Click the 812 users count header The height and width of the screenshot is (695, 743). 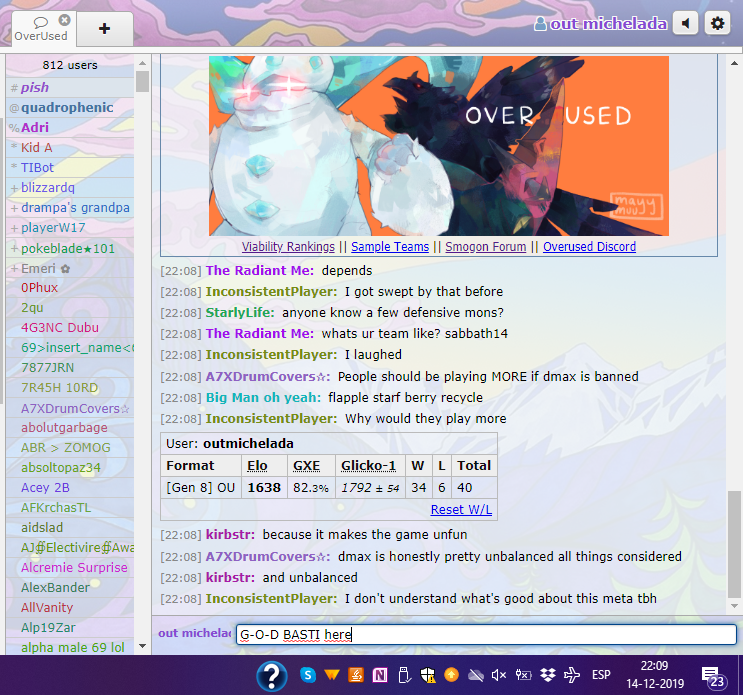point(70,65)
